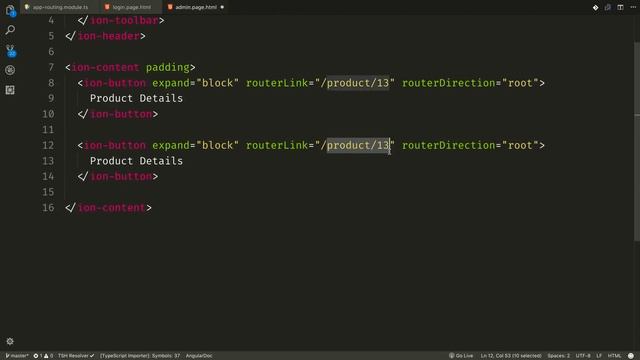Click the Ln 12, Col 53 cursor position indicator
This screenshot has height=360, width=640.
[x=511, y=356]
